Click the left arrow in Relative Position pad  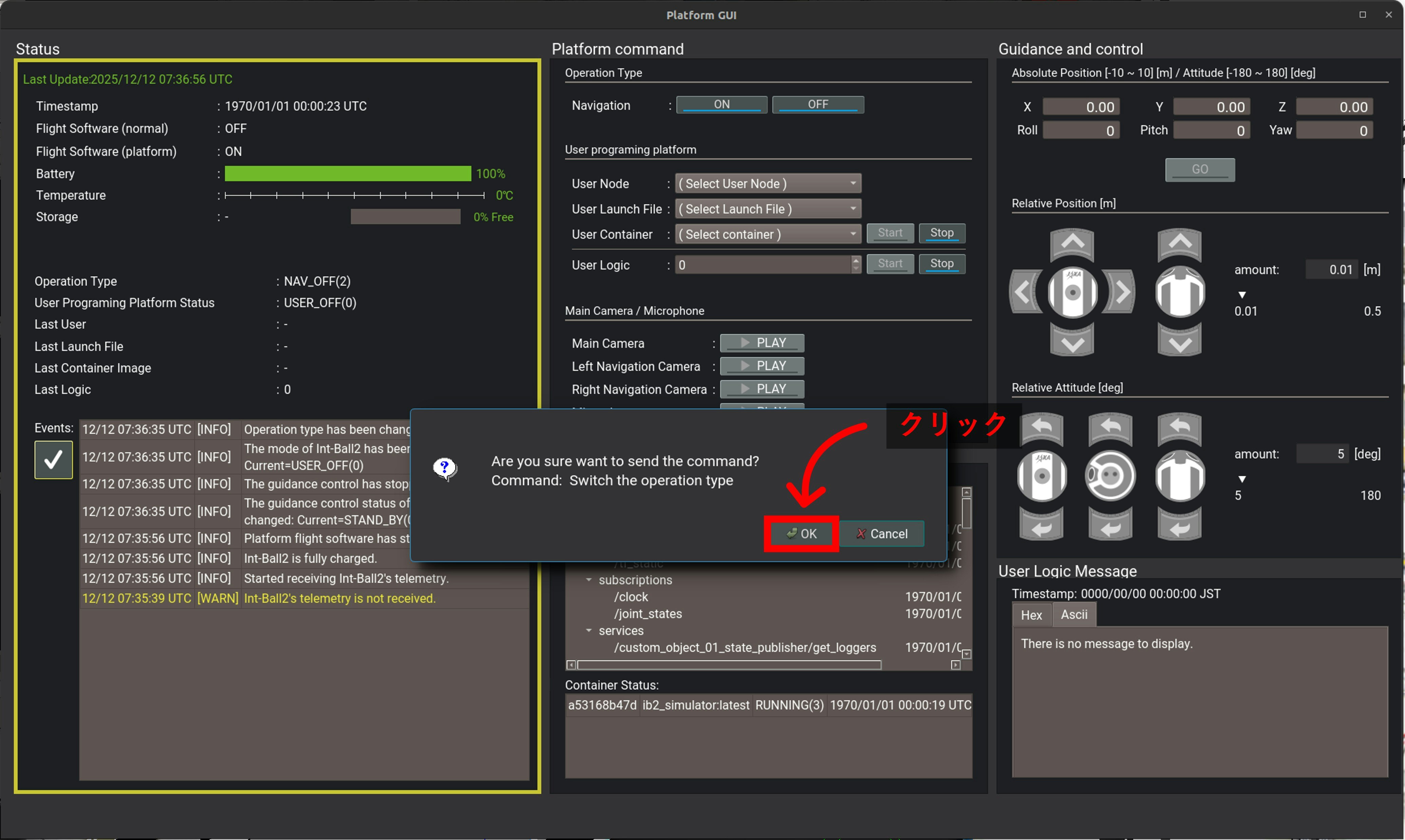[1023, 292]
